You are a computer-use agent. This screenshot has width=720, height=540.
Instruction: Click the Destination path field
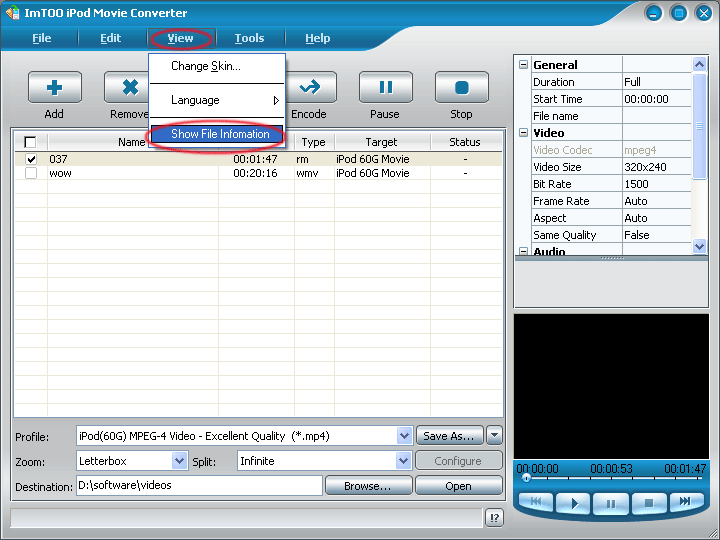tap(199, 485)
